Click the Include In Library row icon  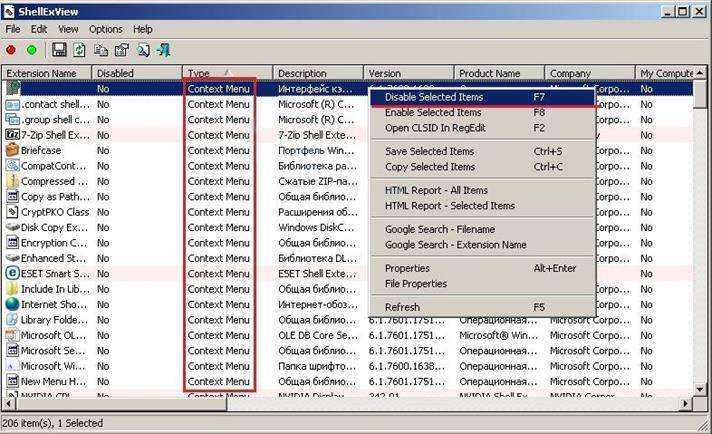13,289
